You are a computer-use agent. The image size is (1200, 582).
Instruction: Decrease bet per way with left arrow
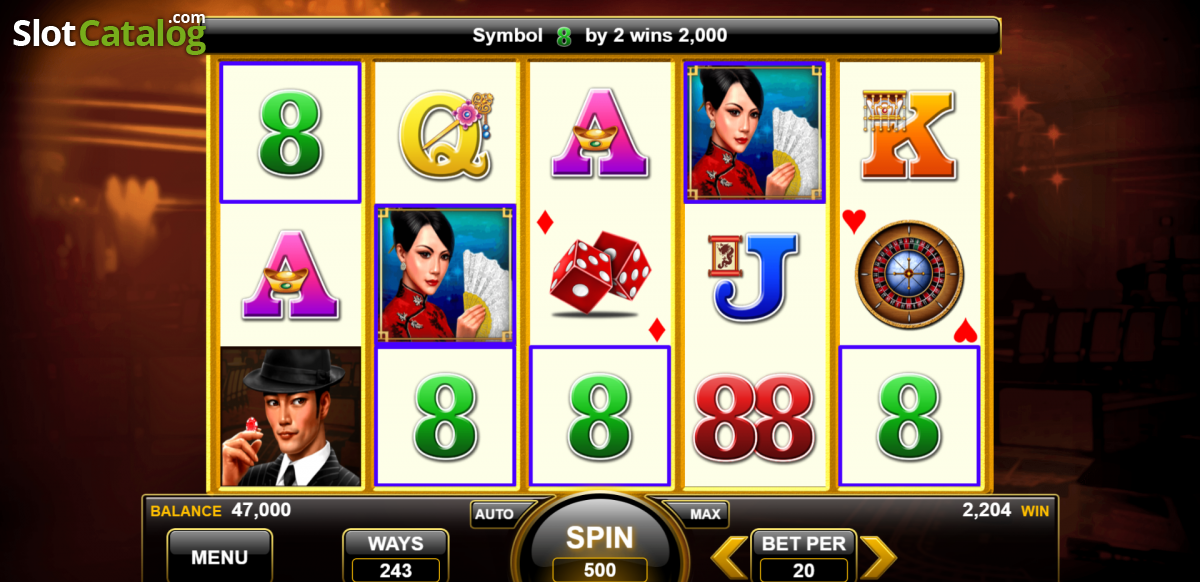point(729,558)
